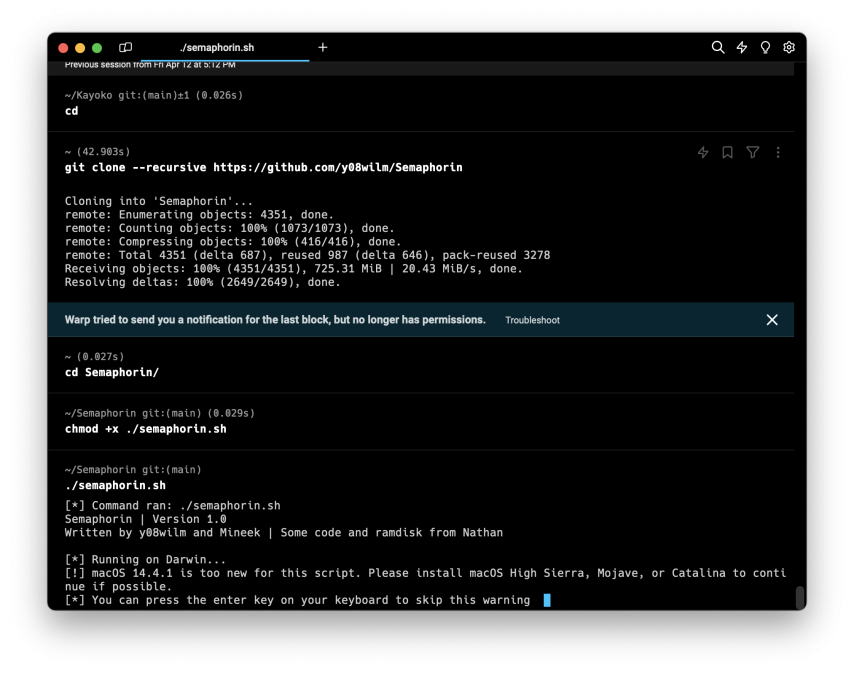
Task: Click the green fullscreen window button
Action: tap(97, 48)
